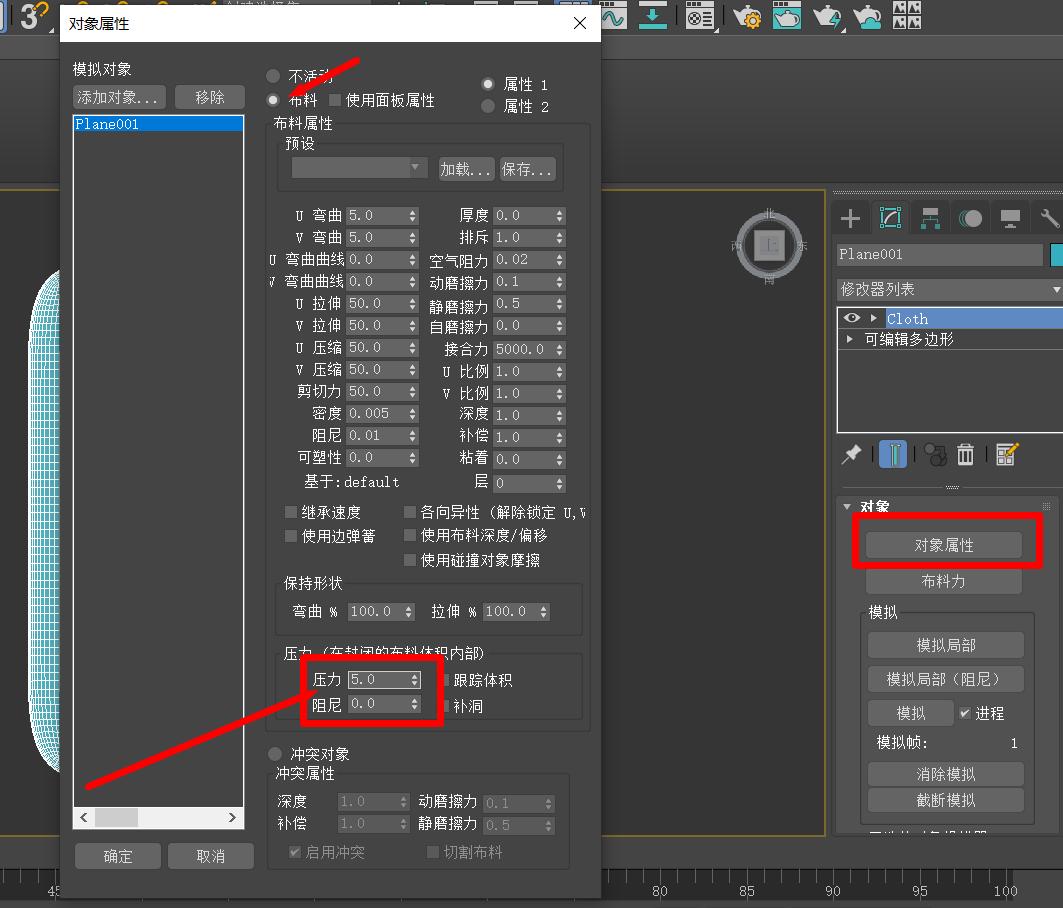Screen dimensions: 1063x908
Task: Open Configure Modifier Sets icon
Action: coord(1007,454)
